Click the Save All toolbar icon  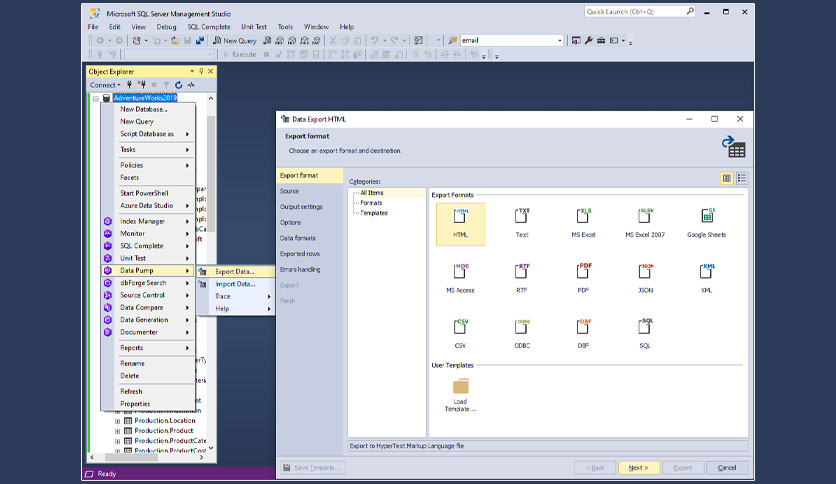click(200, 41)
